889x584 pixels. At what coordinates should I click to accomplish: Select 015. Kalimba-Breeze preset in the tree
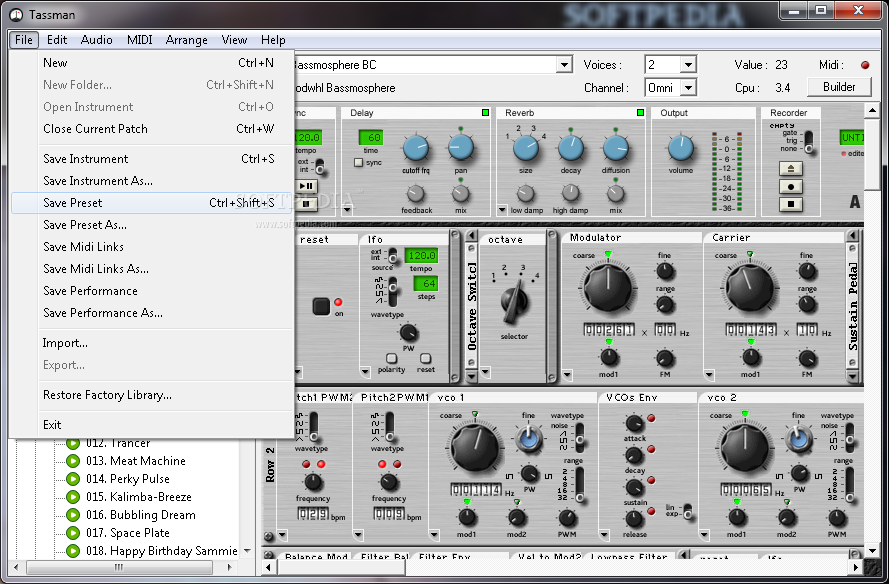coord(138,497)
